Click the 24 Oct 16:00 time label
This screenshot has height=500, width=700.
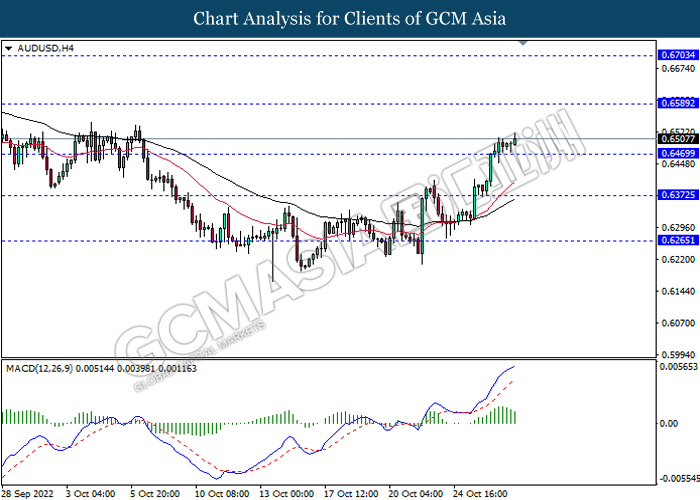click(x=480, y=494)
